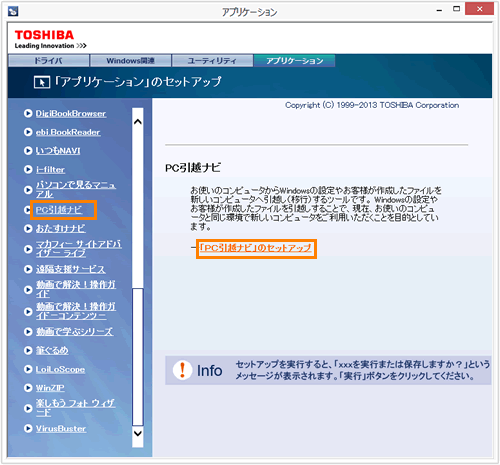Switch to the Windows関連 tab
Screen dimensions: 500x465
tap(130, 61)
